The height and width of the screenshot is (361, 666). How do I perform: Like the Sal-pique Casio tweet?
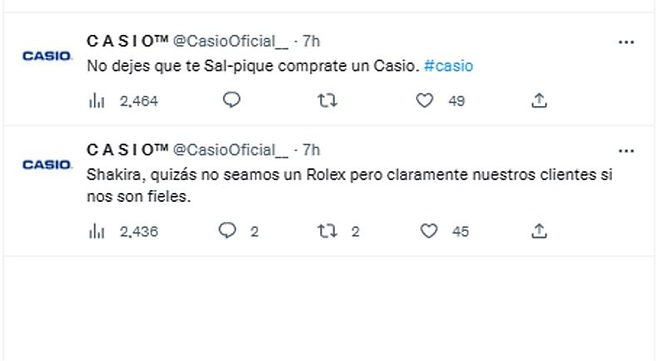(x=424, y=101)
